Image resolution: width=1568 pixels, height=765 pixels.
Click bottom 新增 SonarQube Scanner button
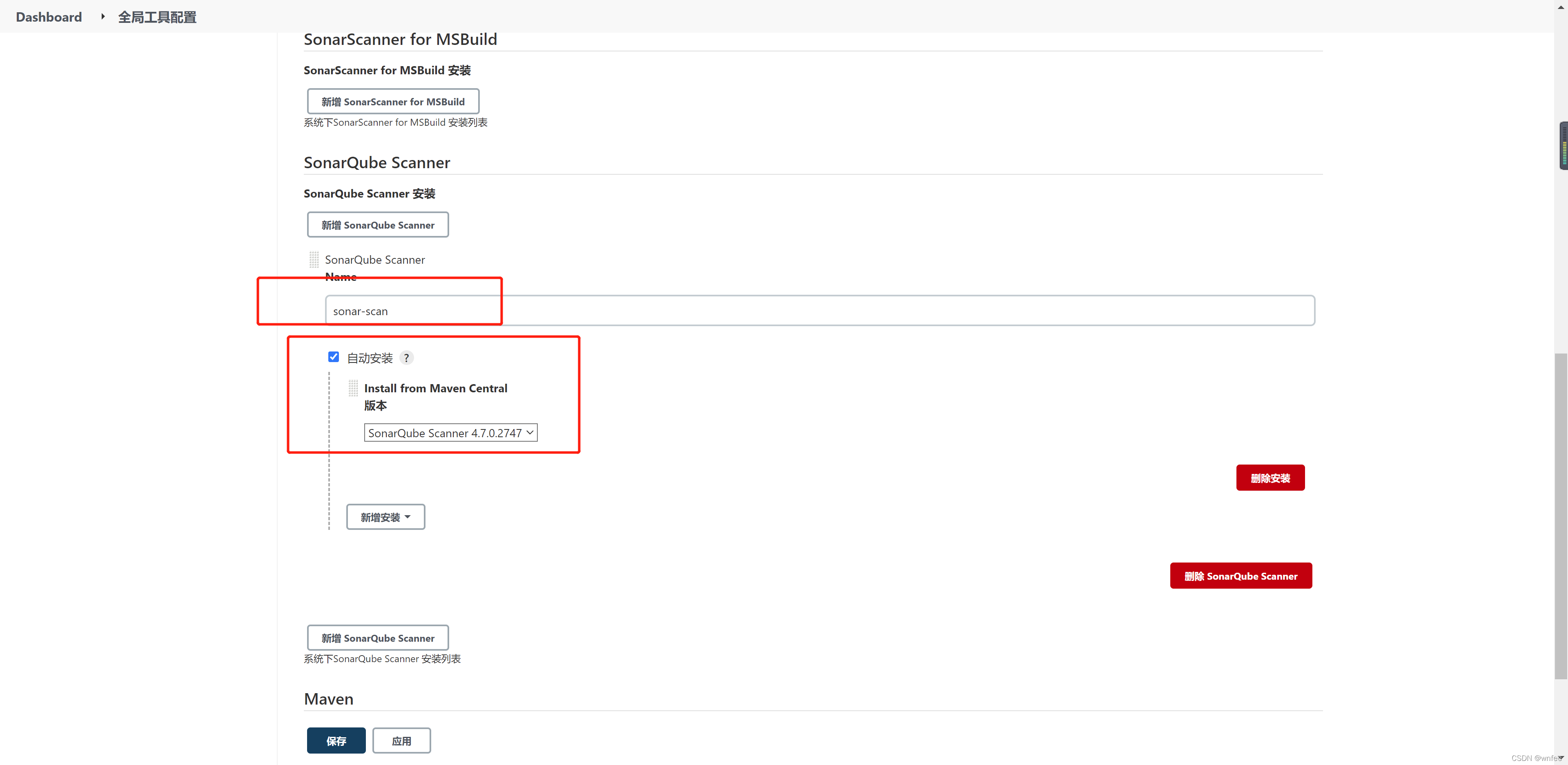tap(377, 638)
